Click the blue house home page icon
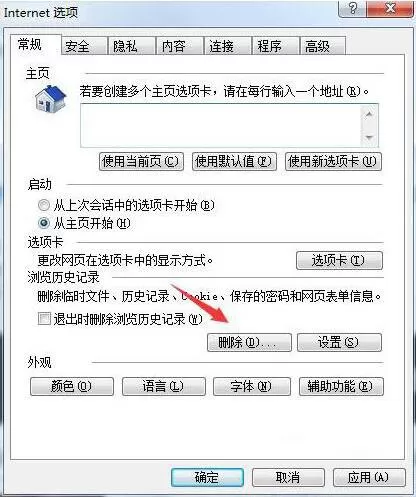This screenshot has height=497, width=416. pyautogui.click(x=50, y=99)
